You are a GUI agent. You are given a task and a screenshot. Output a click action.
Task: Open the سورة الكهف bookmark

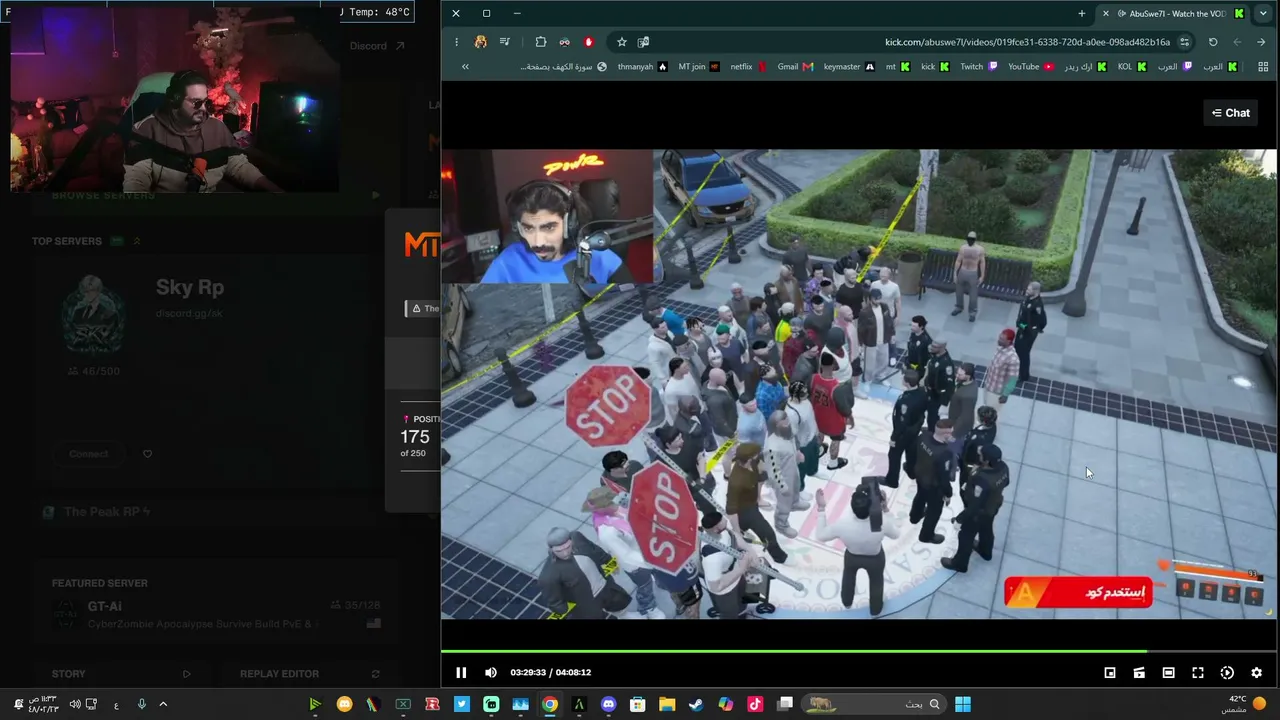[564, 67]
